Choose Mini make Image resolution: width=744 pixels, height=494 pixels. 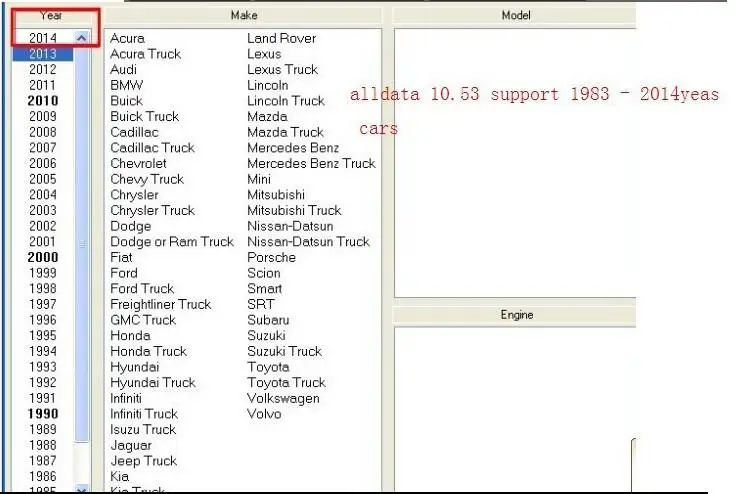click(x=259, y=179)
